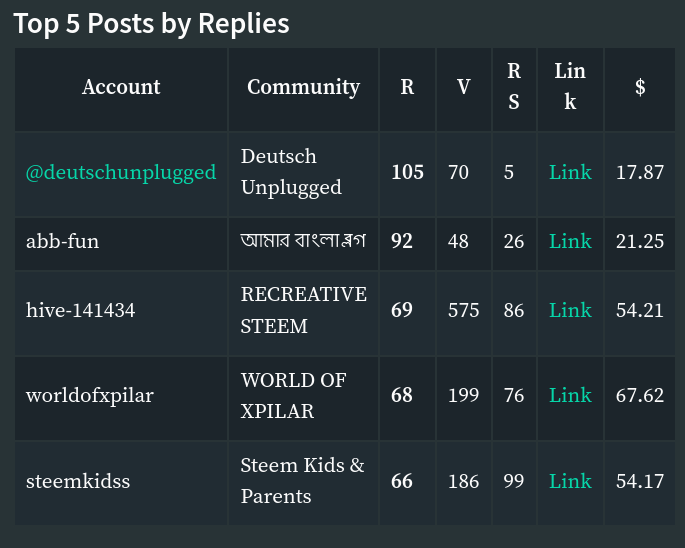Click the Top 5 Posts by Replies heading

tap(151, 24)
